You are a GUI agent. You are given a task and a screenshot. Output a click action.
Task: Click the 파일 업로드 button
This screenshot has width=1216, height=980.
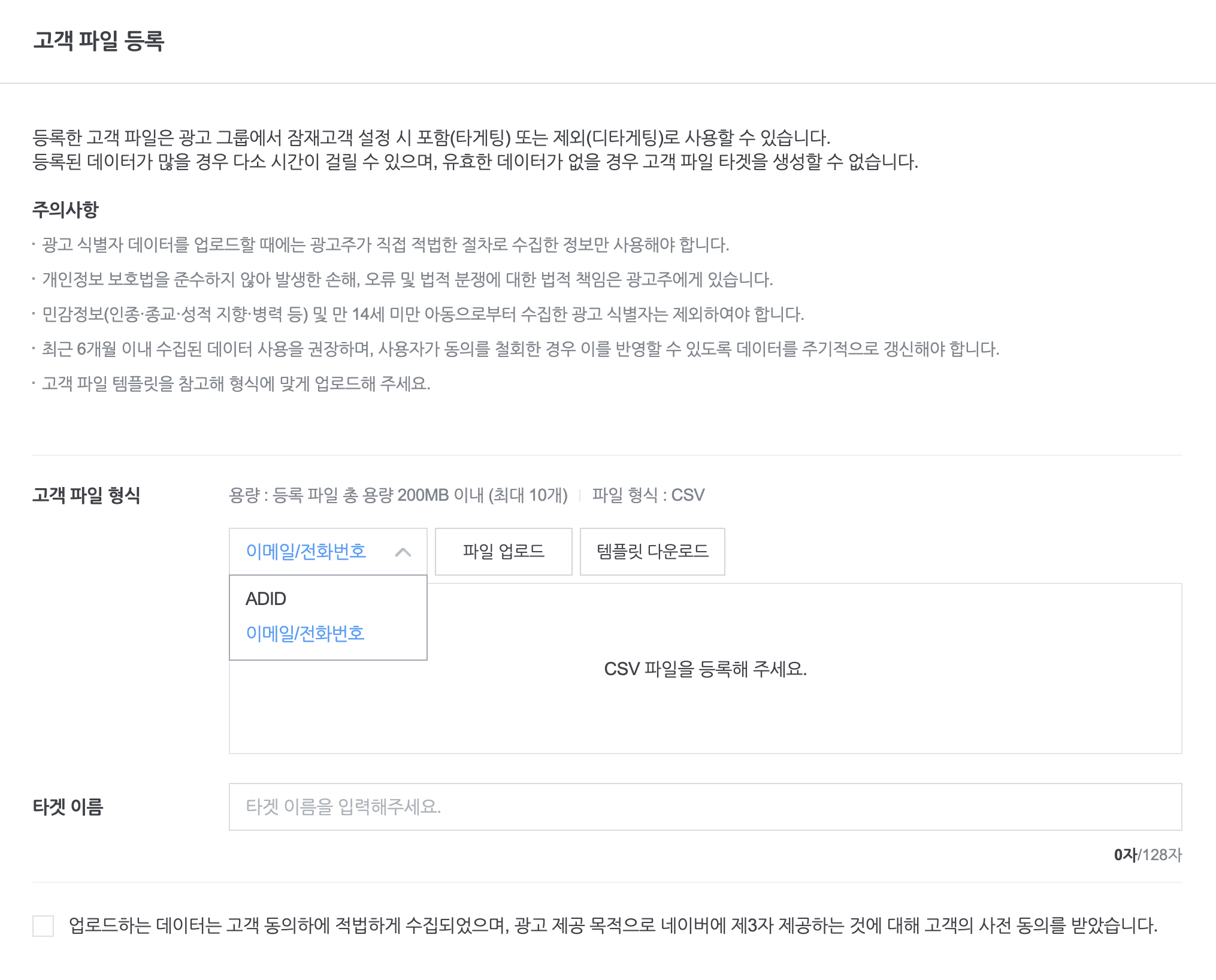pos(503,552)
